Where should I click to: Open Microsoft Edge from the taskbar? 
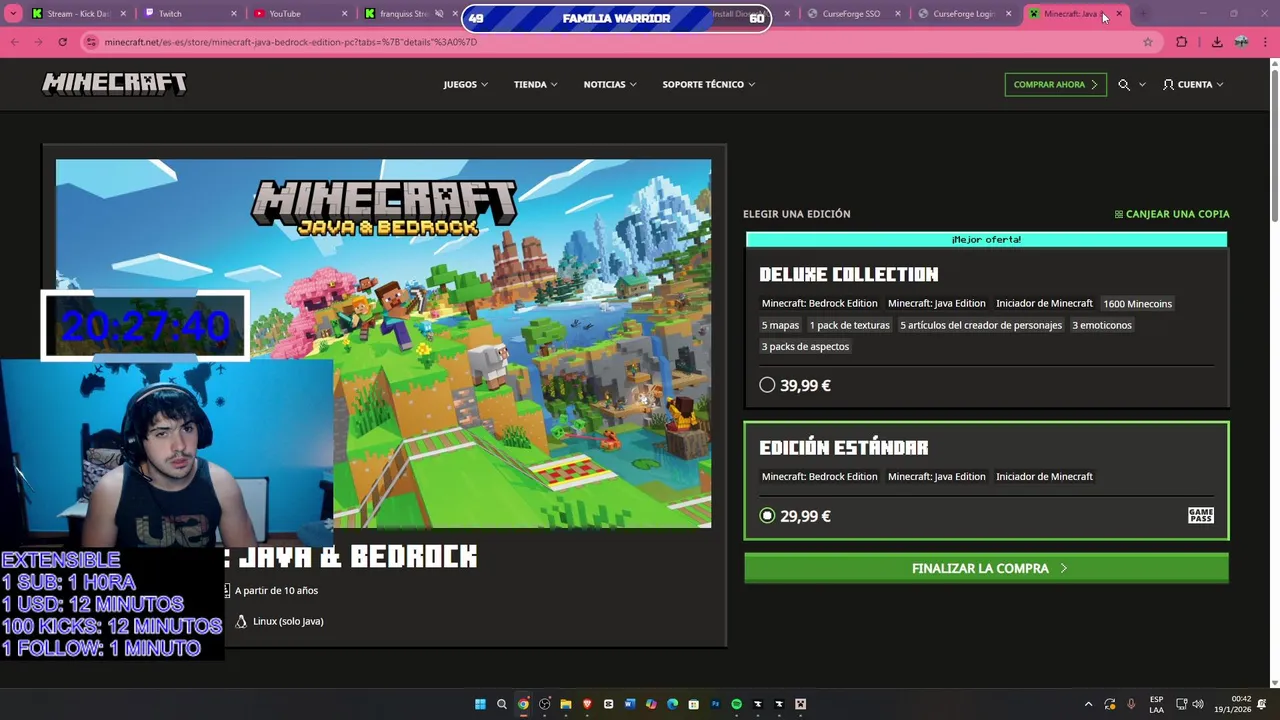pyautogui.click(x=673, y=704)
